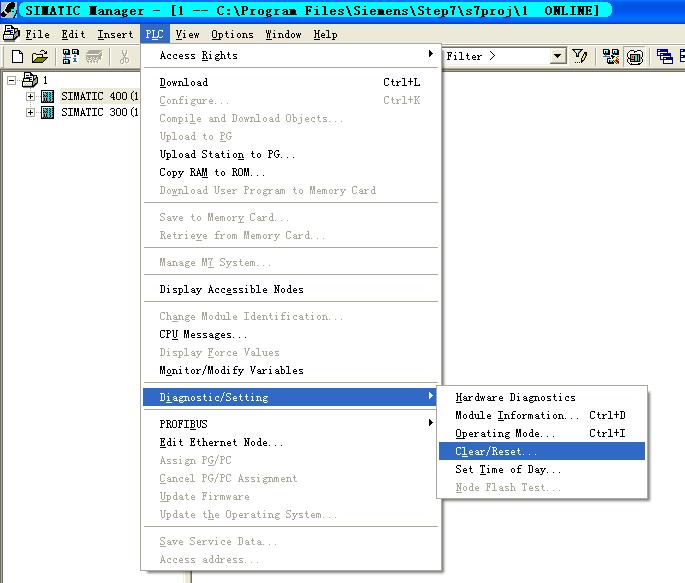Viewport: 685px width, 583px height.
Task: Open the Access Rights submenu
Action: 291,55
